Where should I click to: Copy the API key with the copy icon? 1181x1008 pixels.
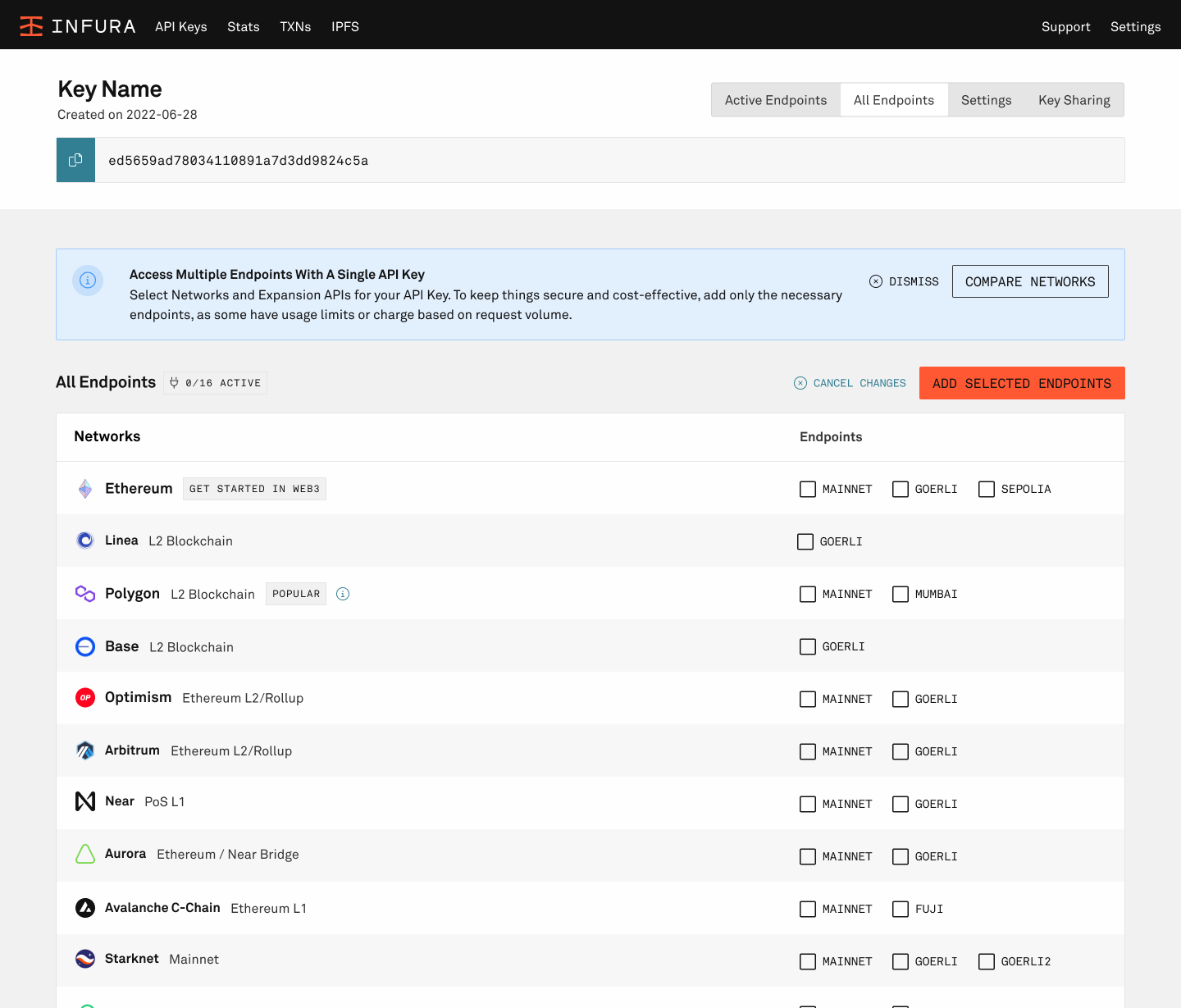point(75,160)
